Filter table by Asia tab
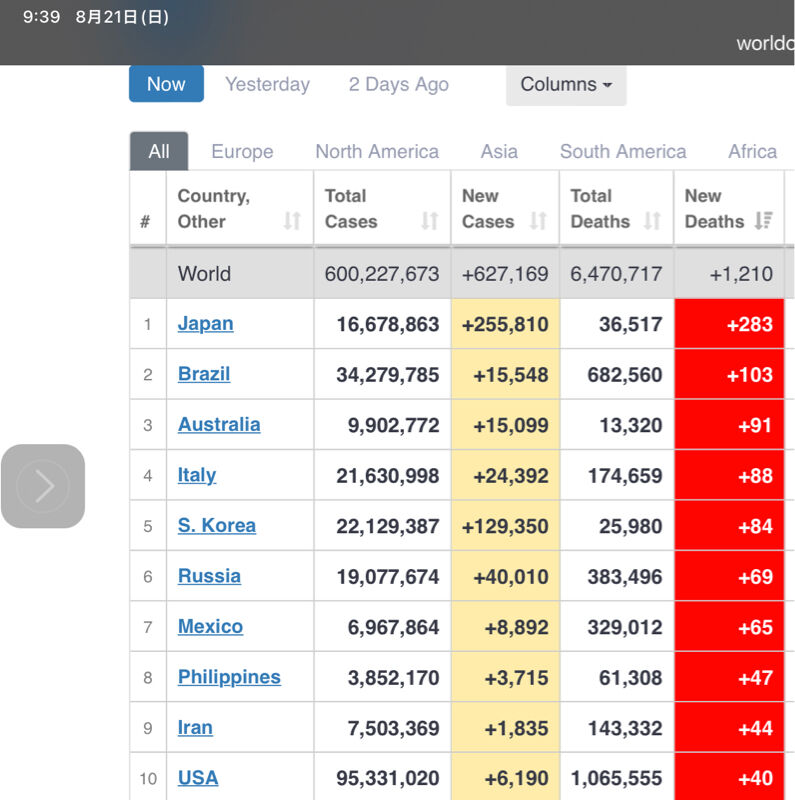This screenshot has width=795, height=800. [x=499, y=152]
